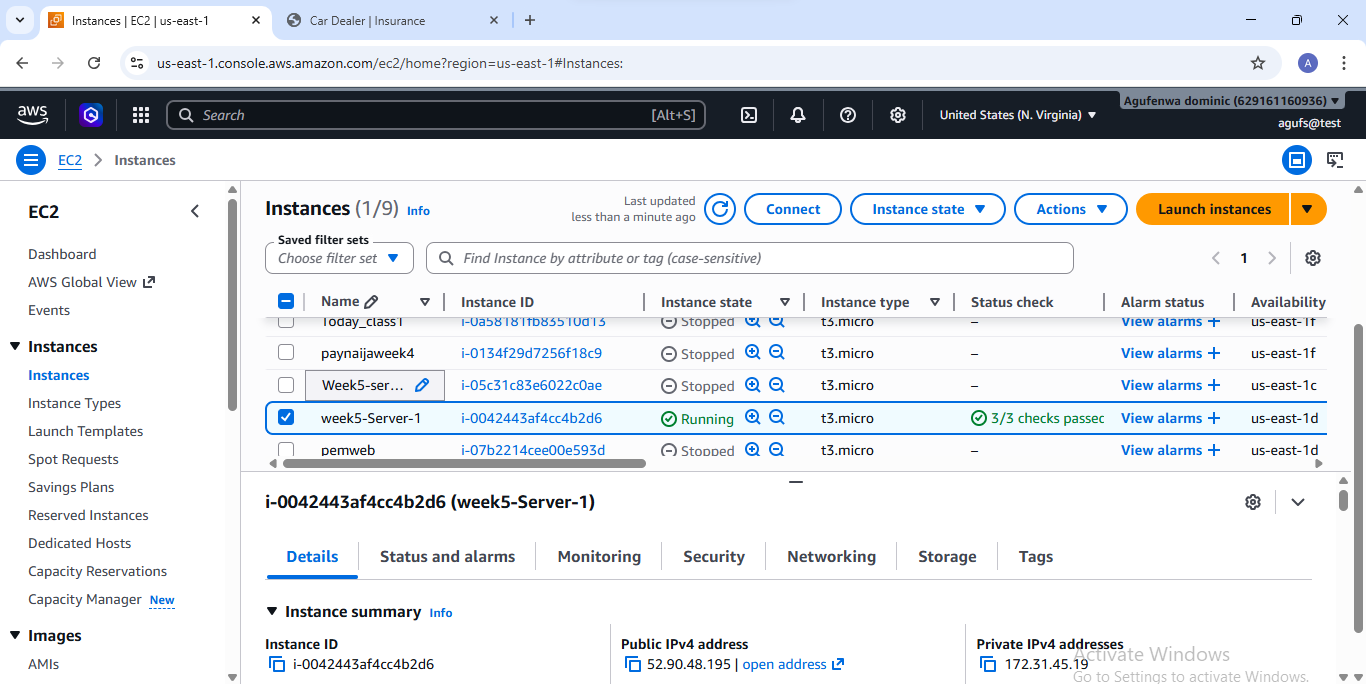This screenshot has width=1366, height=684.
Task: Open the notifications bell
Action: (797, 115)
